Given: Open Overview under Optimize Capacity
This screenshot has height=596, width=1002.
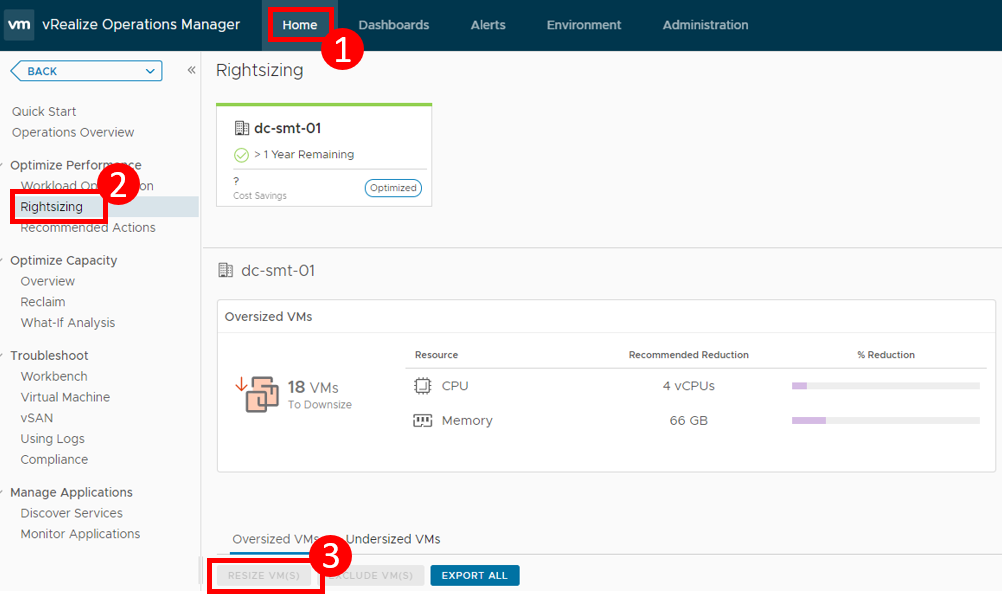Looking at the screenshot, I should coord(47,281).
